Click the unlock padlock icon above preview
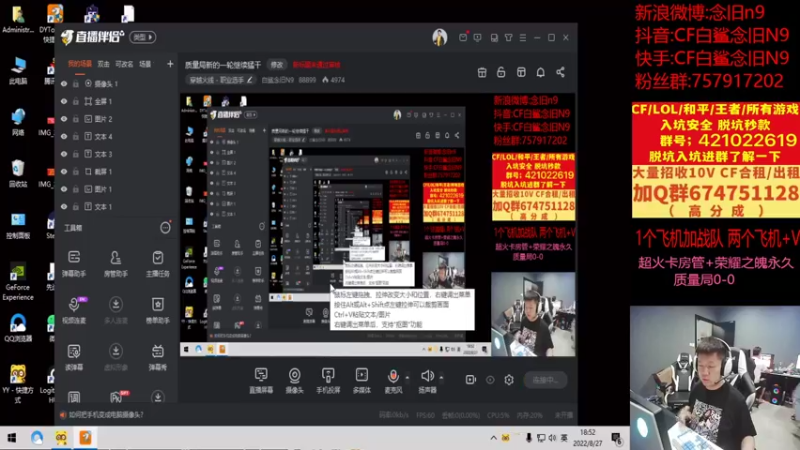This screenshot has width=800, height=450. (x=501, y=72)
